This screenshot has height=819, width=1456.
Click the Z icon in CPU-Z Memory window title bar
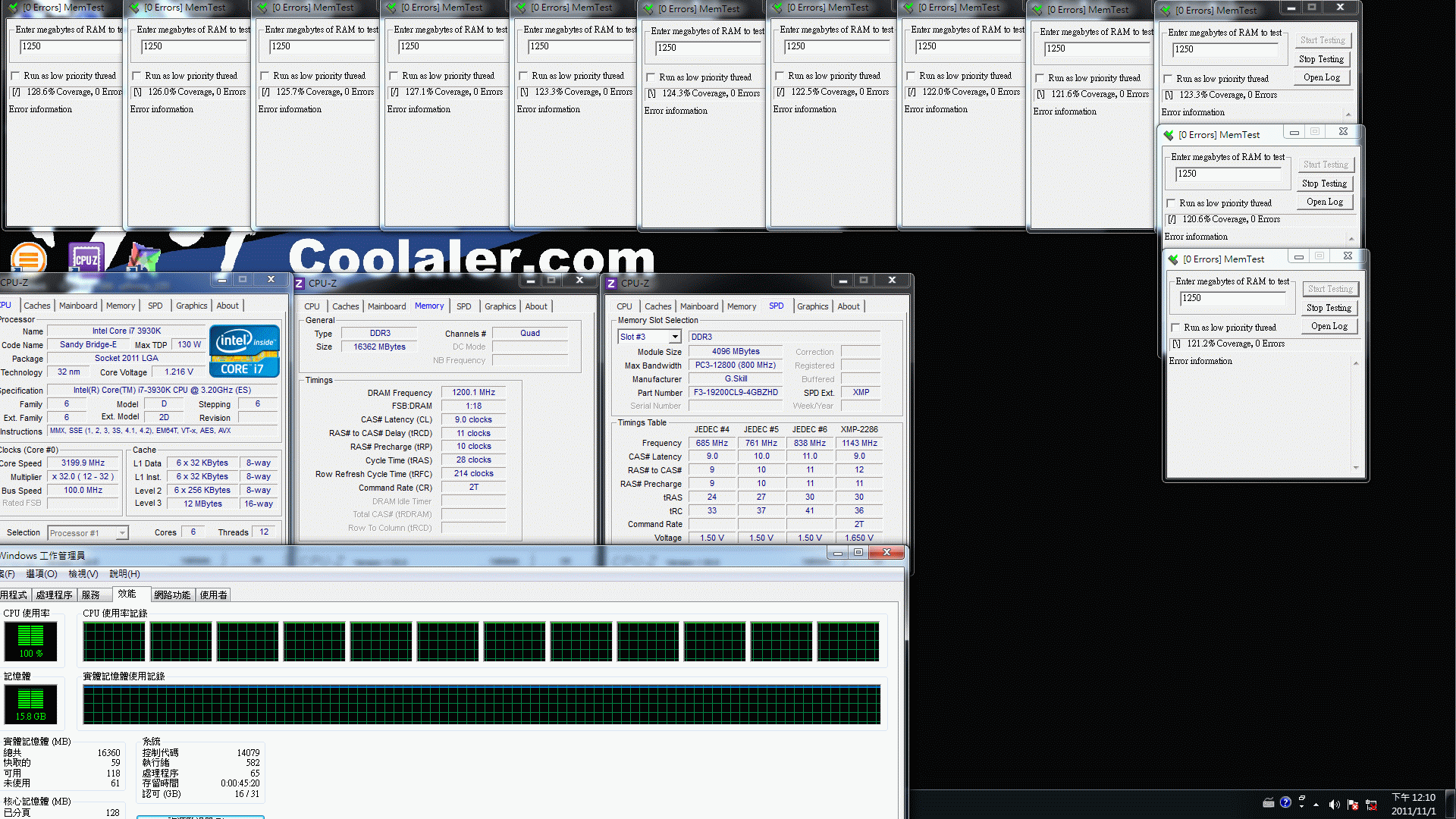click(300, 283)
